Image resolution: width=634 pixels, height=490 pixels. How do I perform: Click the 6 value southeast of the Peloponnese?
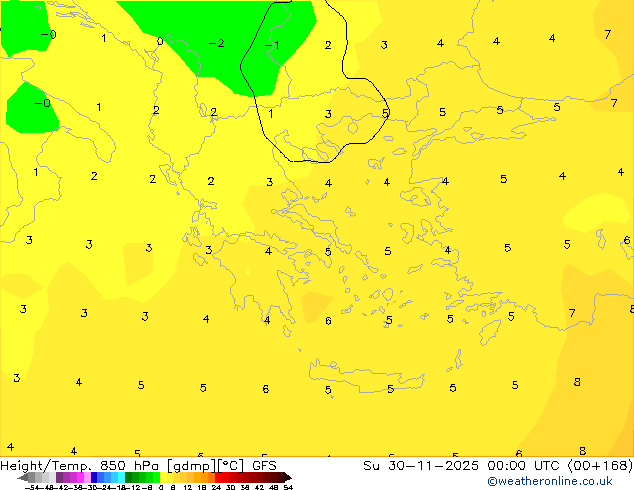point(328,321)
